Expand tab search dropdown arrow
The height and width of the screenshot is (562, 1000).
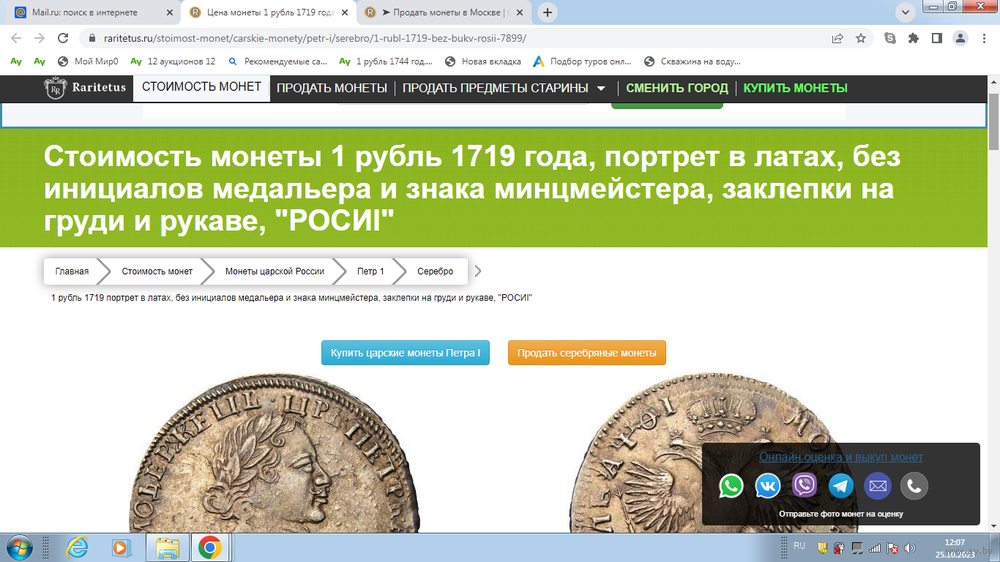click(x=905, y=13)
